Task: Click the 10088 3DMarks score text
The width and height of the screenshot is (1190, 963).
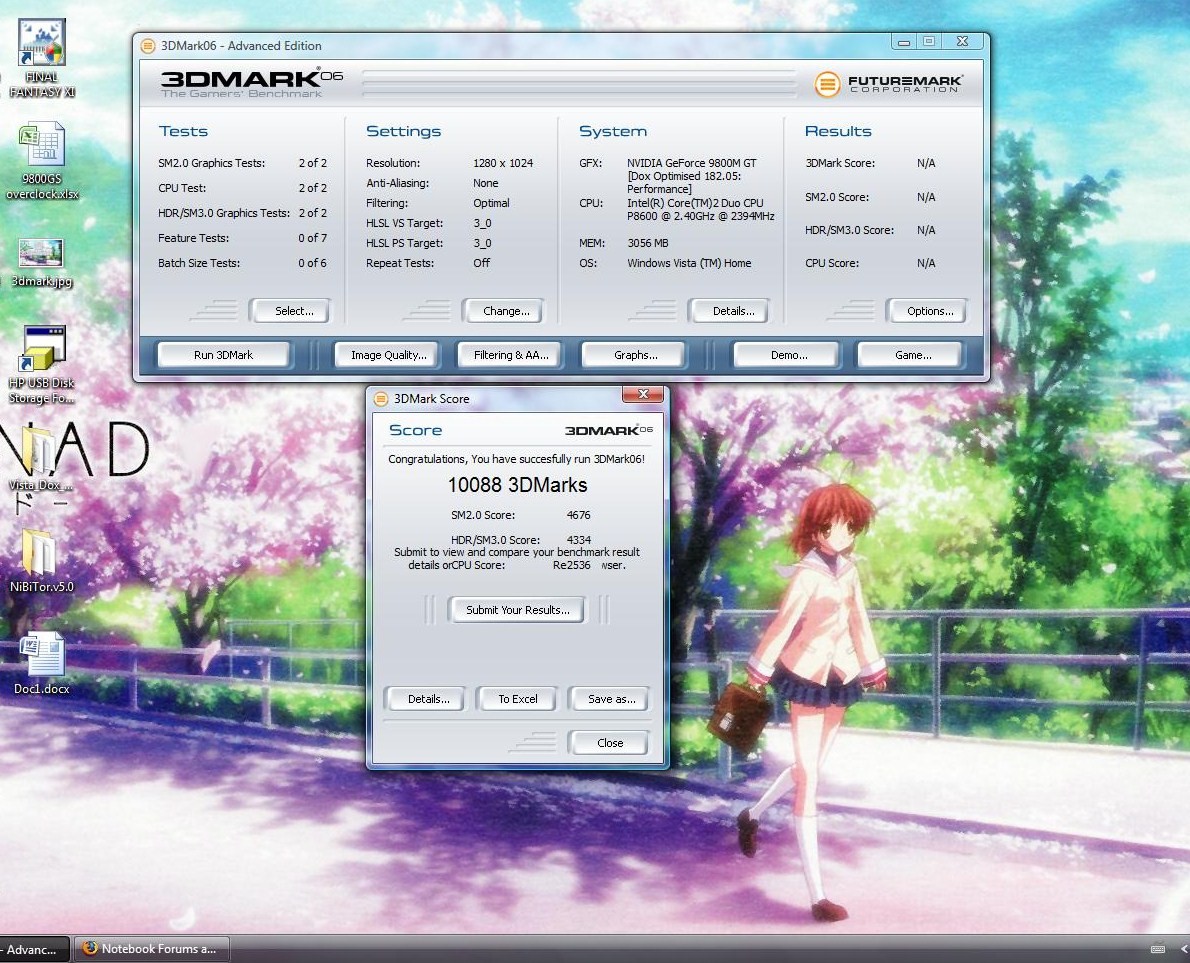Action: click(517, 485)
